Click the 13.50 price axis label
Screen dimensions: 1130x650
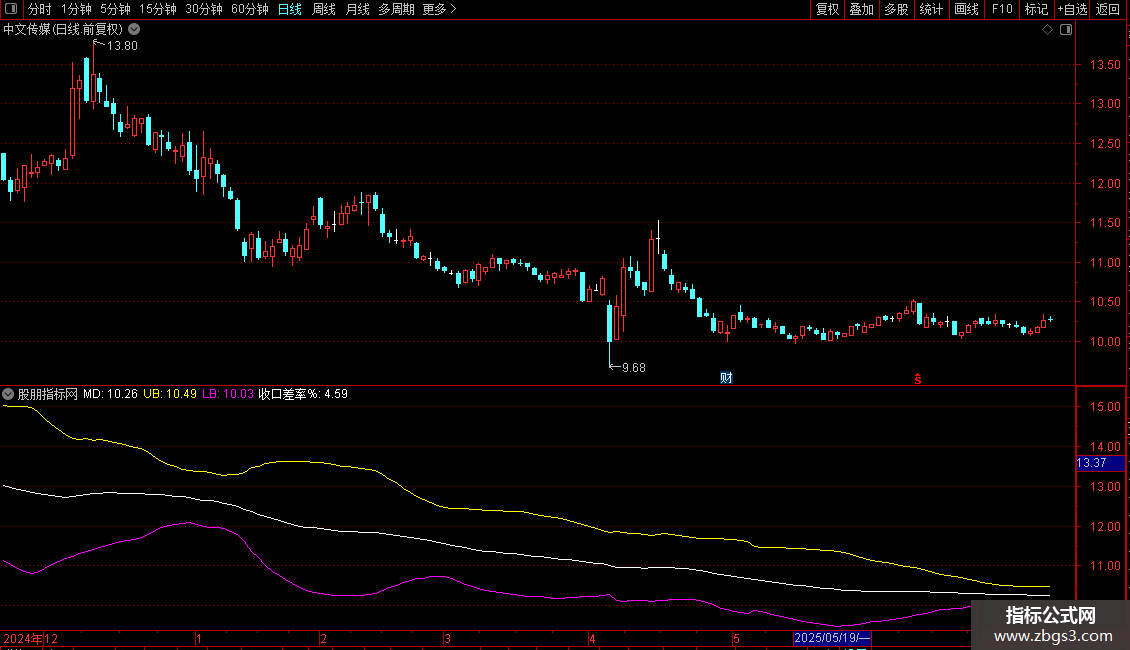1105,65
